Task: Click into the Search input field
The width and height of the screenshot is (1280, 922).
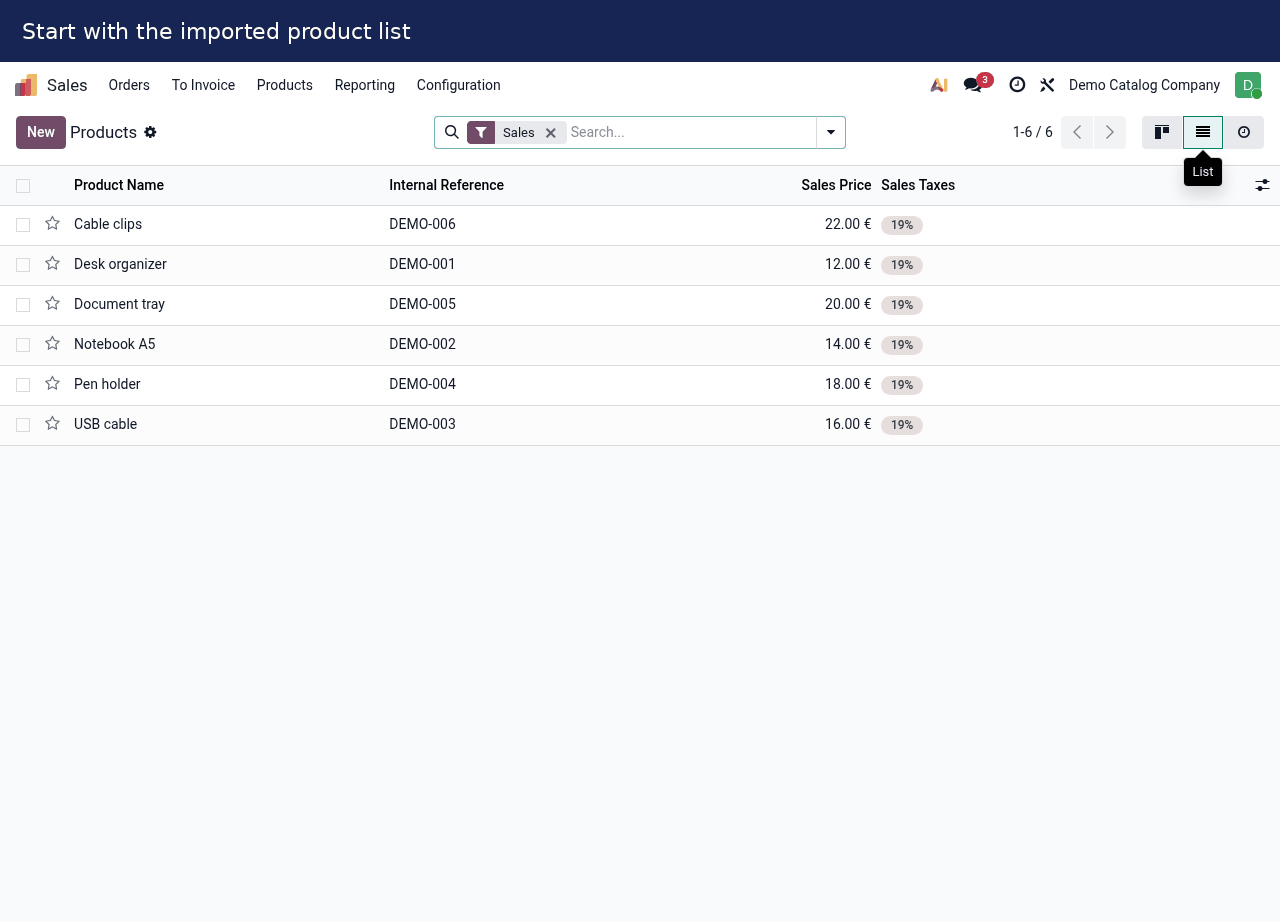Action: pos(691,132)
